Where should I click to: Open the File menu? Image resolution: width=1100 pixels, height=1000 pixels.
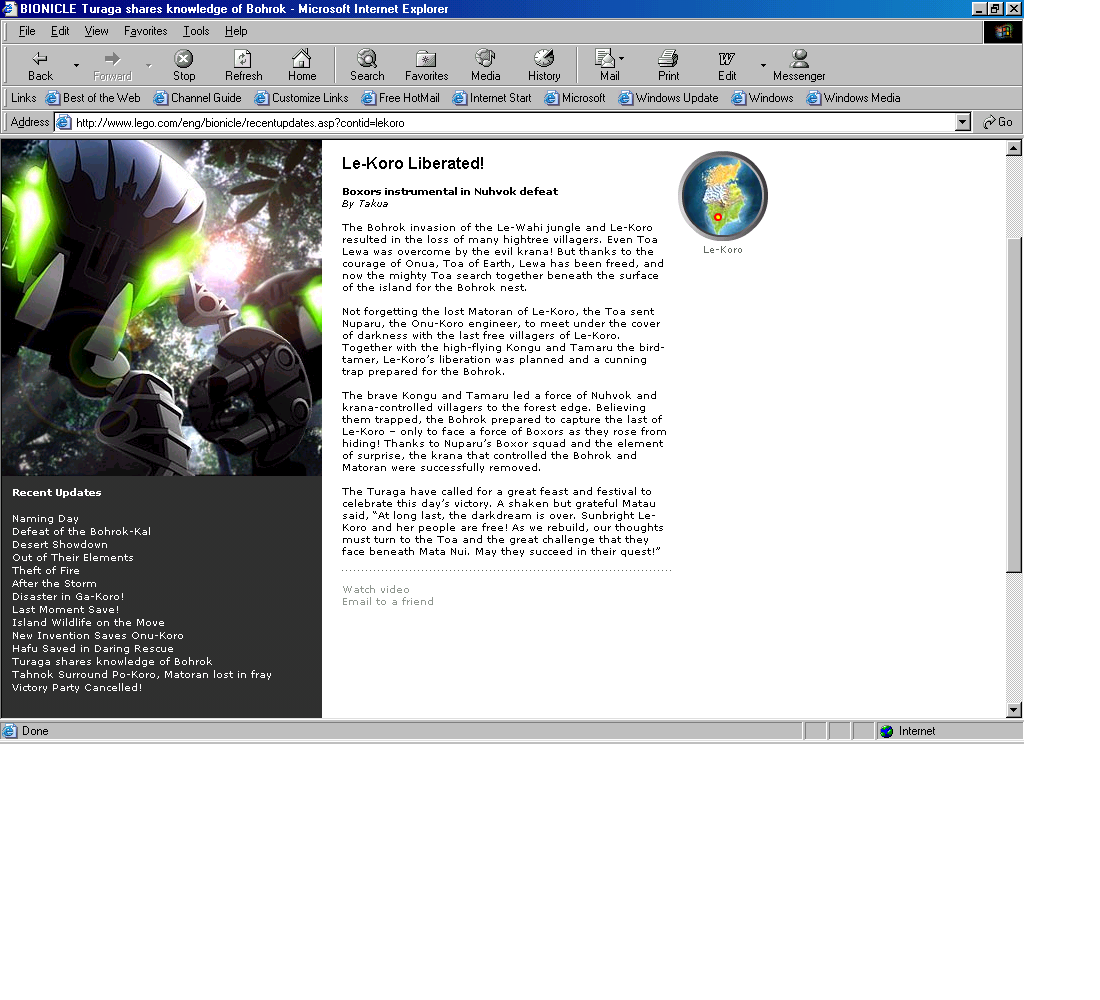(x=27, y=31)
